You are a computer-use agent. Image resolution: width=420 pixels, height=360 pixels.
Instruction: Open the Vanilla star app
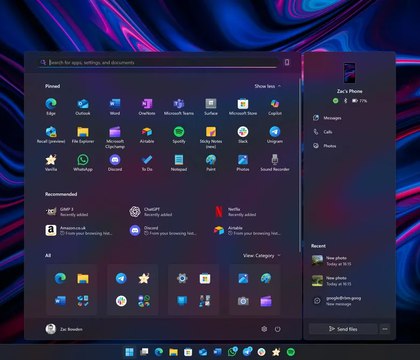coord(51,163)
